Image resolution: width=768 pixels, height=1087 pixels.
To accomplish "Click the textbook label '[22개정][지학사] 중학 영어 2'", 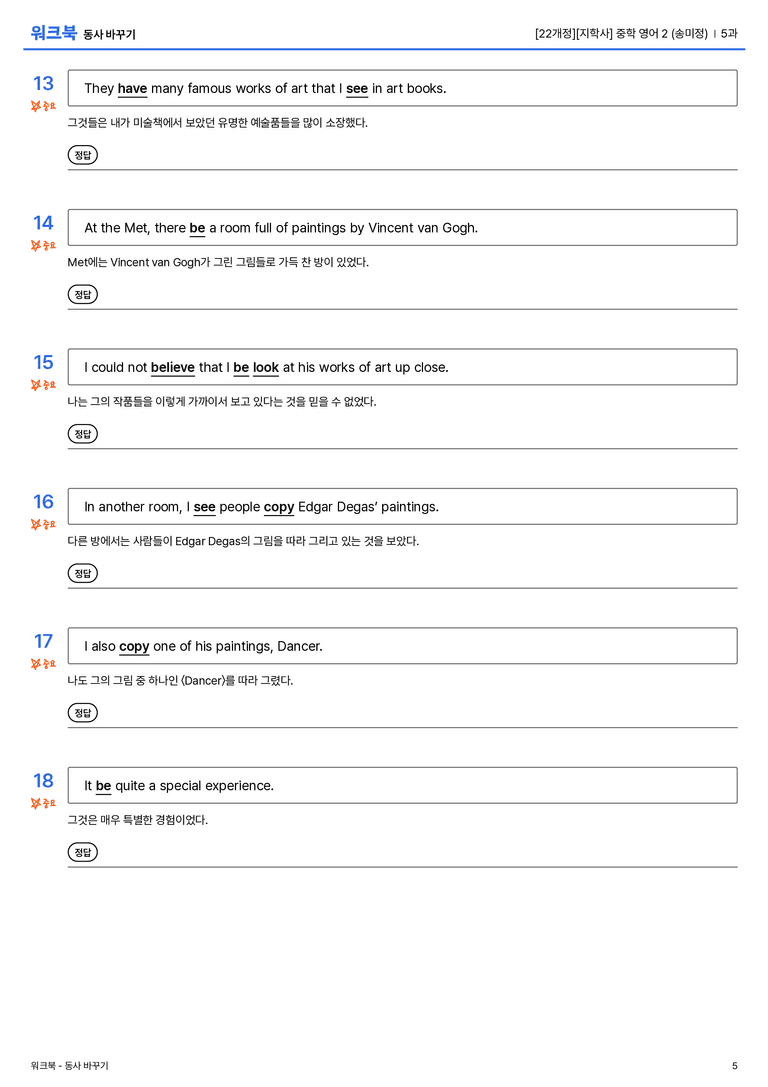I will 602,33.
